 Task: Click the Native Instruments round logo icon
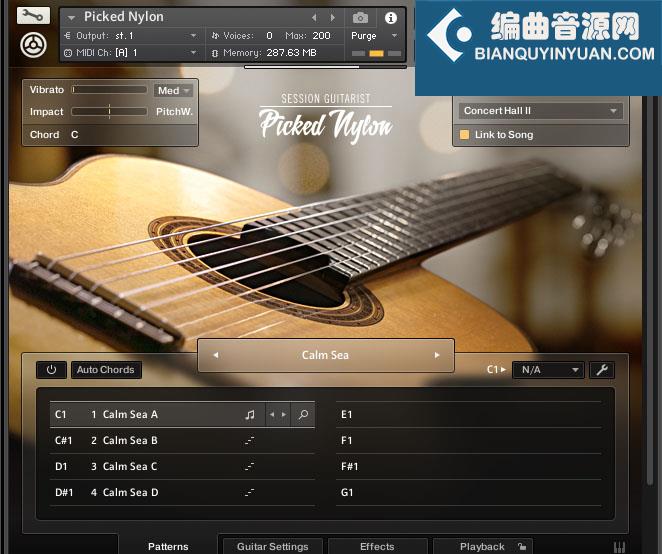[x=33, y=46]
